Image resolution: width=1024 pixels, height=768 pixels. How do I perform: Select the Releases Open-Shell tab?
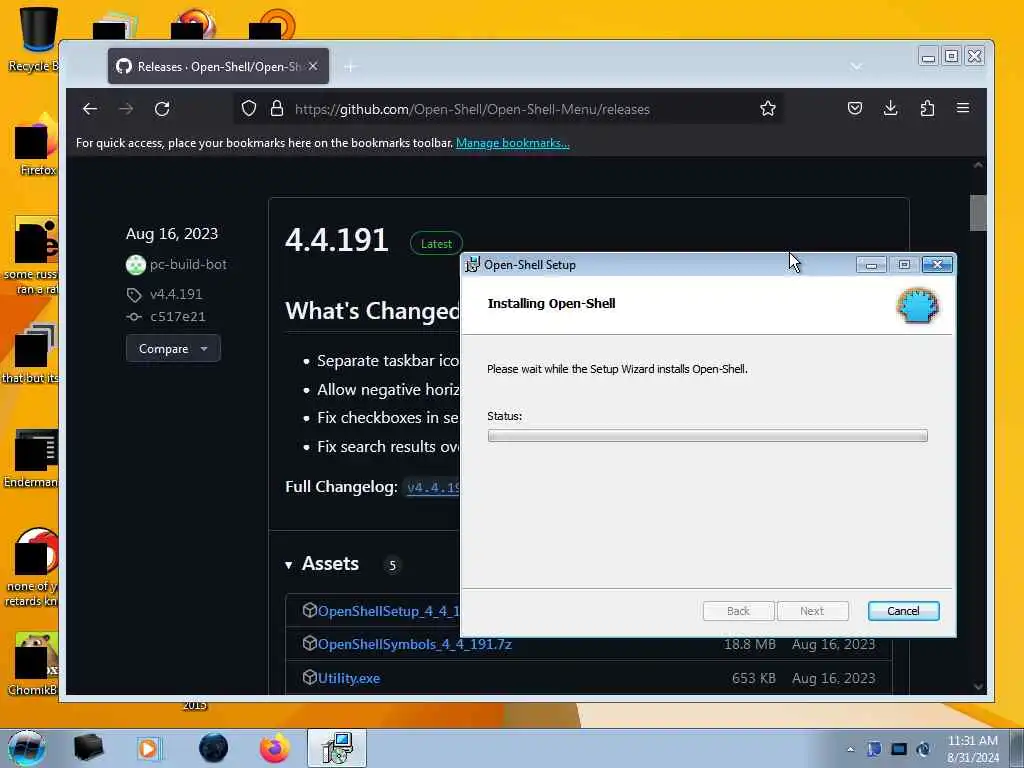tap(218, 66)
